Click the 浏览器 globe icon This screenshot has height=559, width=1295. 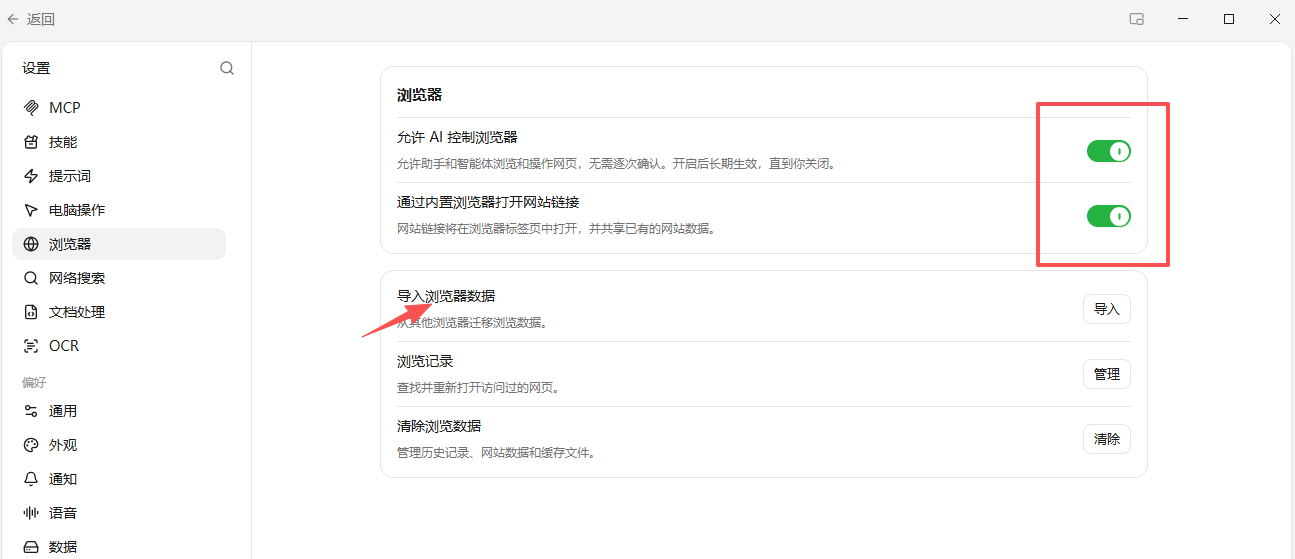(x=31, y=244)
